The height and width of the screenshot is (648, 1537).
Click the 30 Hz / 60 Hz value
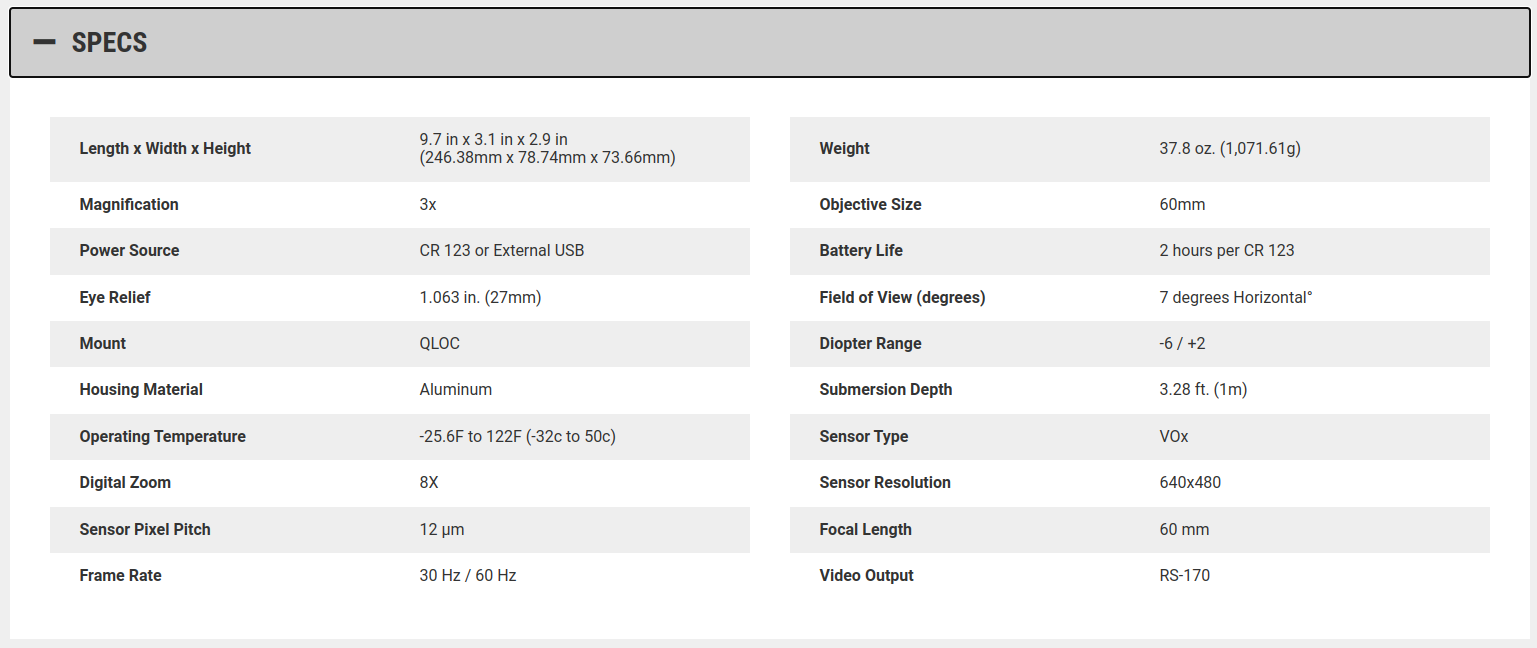point(467,576)
